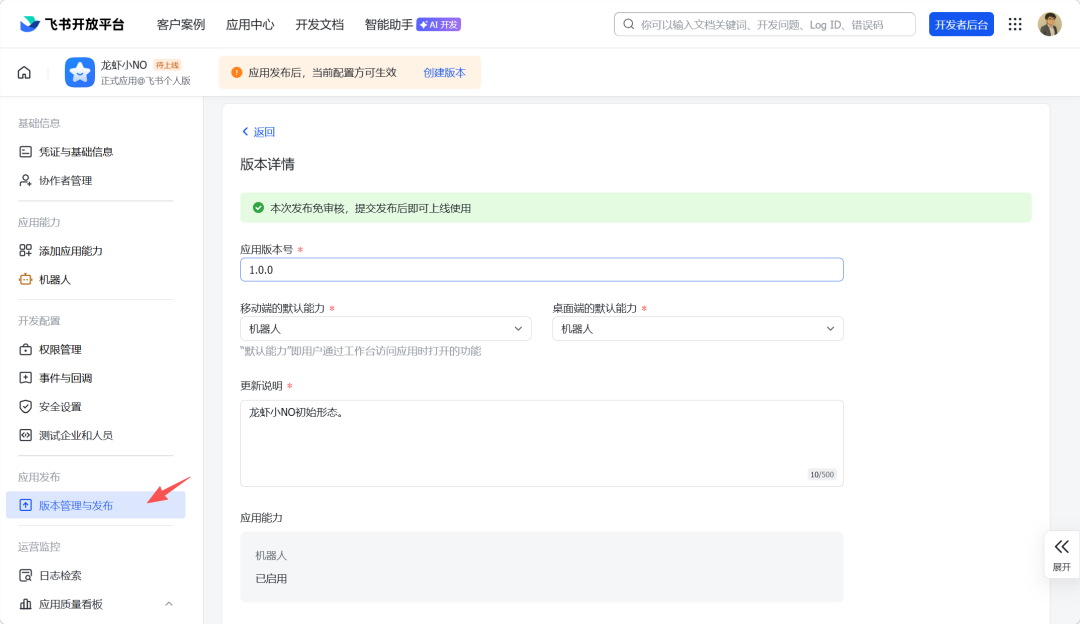Collapse the 应用质量看板 section
This screenshot has height=624, width=1080.
point(168,604)
